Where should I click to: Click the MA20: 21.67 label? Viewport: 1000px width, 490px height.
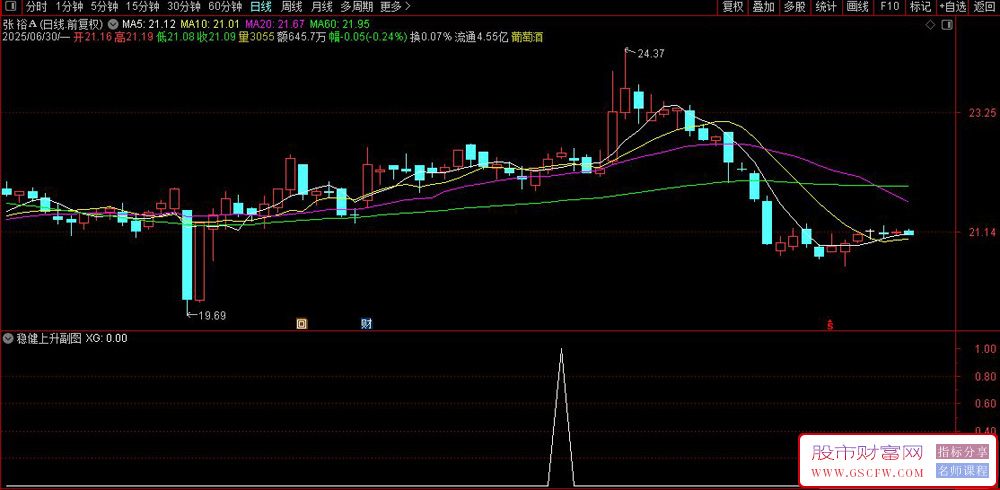point(275,25)
